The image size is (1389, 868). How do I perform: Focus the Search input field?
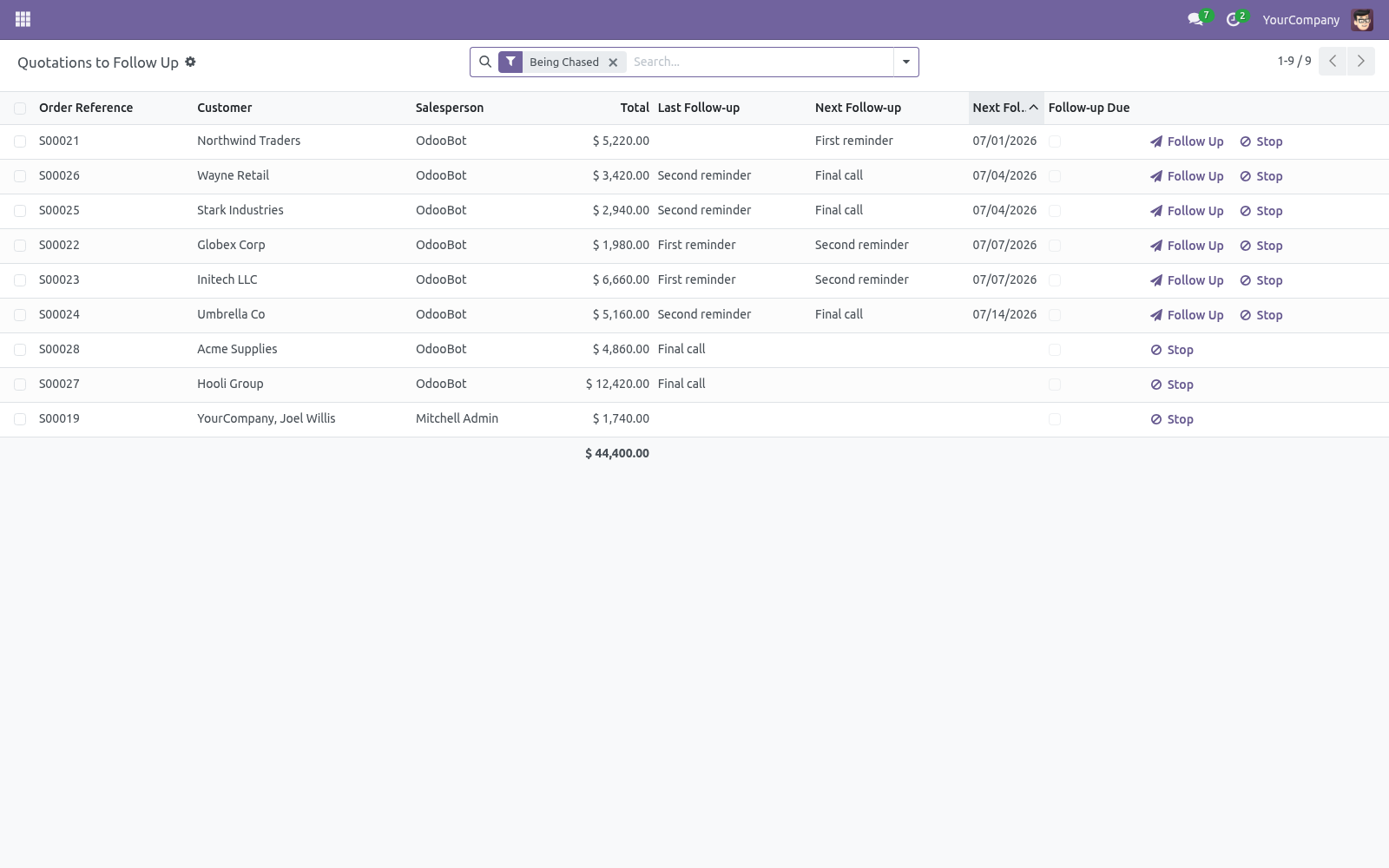pyautogui.click(x=759, y=62)
